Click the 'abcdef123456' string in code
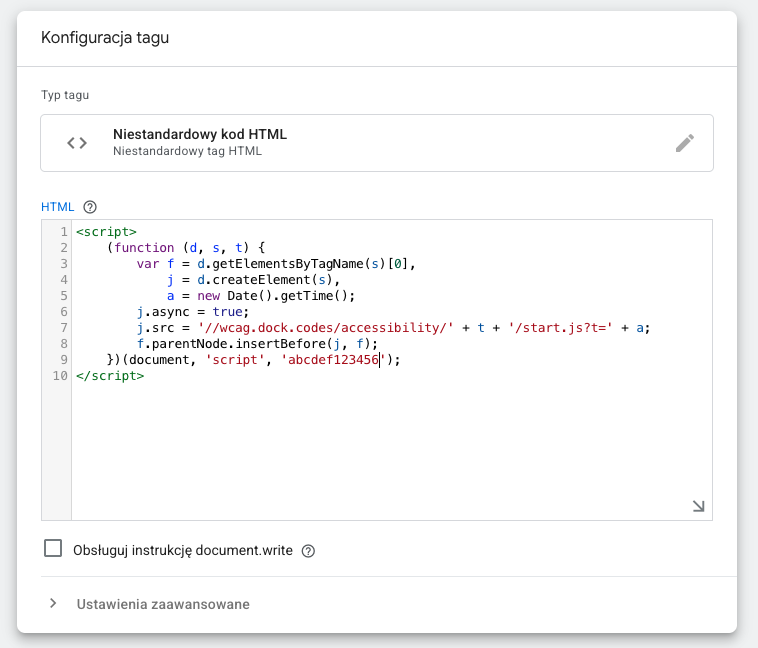The height and width of the screenshot is (648, 758). [333, 360]
